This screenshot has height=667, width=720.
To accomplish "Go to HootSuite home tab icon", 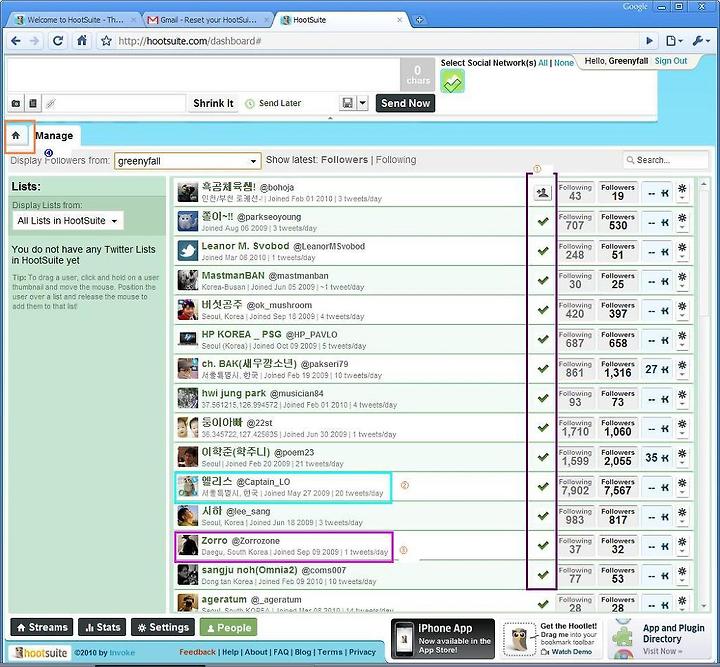I will click(x=16, y=135).
